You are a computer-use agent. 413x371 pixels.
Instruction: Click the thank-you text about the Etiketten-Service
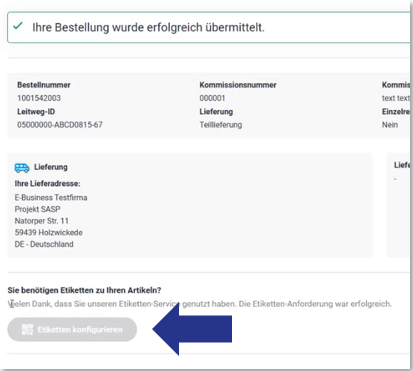200,304
